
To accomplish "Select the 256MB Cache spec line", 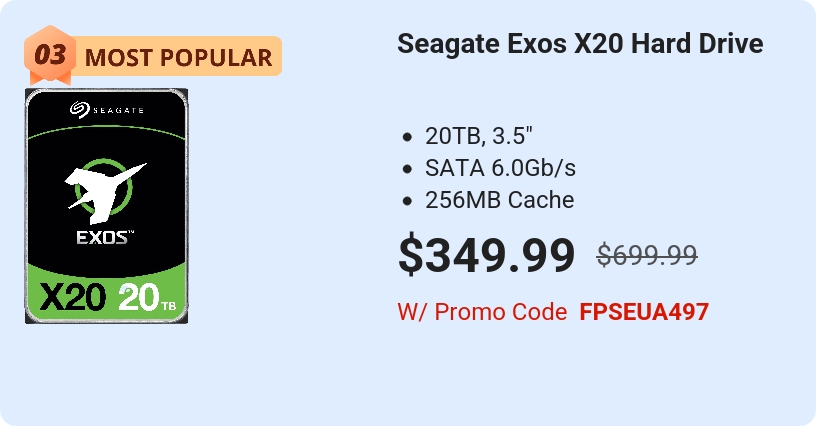I will tap(499, 200).
